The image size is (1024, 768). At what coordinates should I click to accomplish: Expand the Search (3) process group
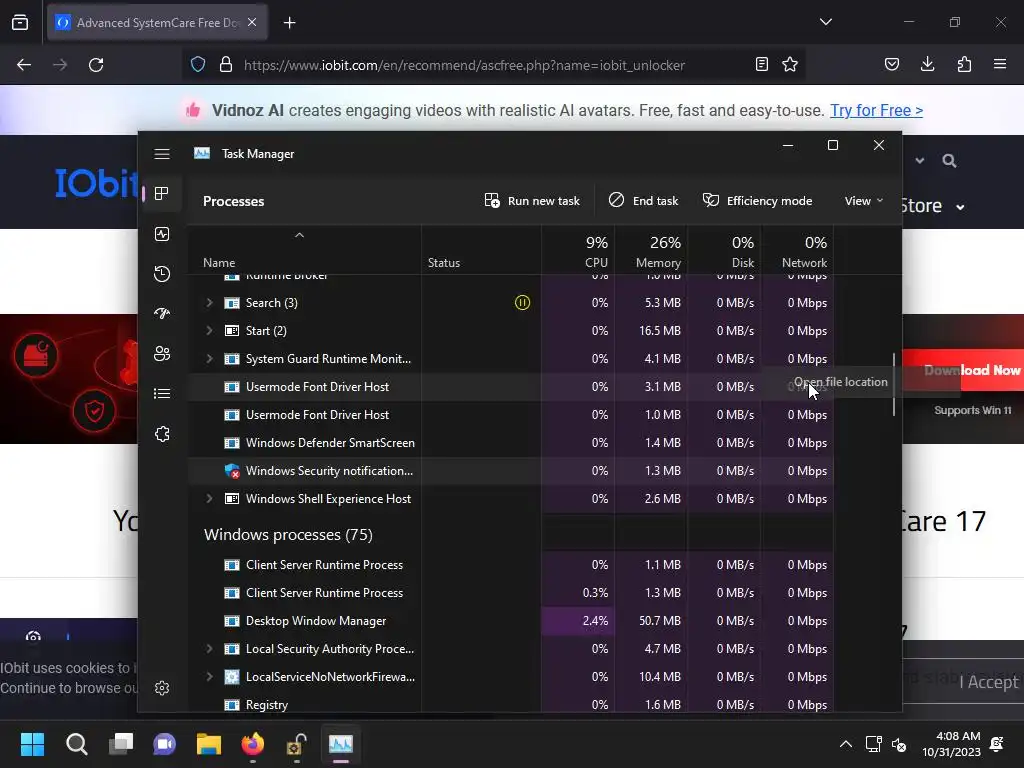tap(209, 302)
